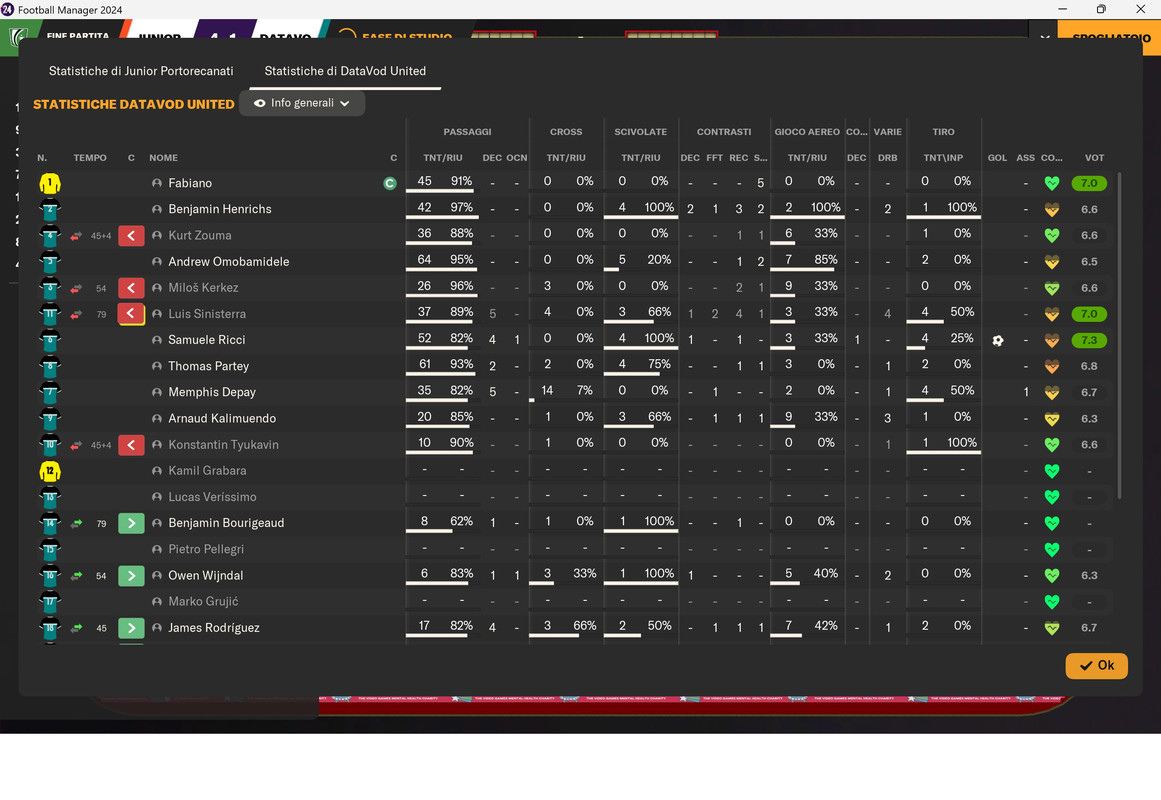Image resolution: width=1161 pixels, height=800 pixels.
Task: Click Marko Grujić's name row
Action: 203,601
